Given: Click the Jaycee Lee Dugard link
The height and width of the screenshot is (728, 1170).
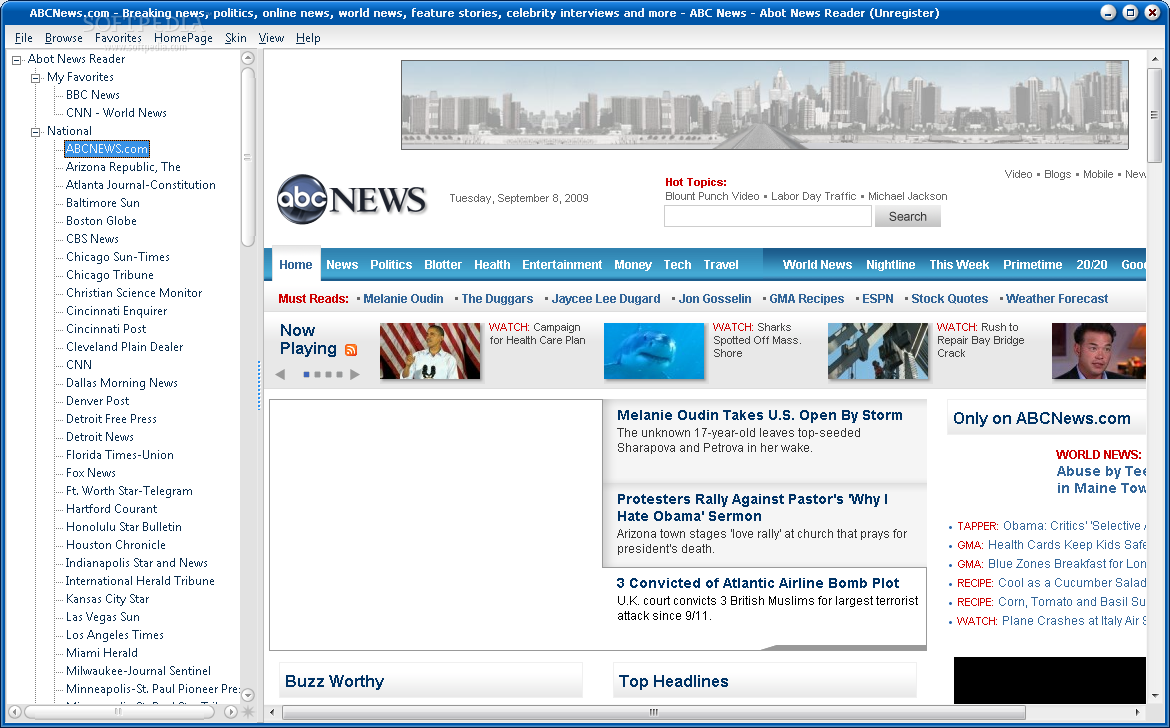Looking at the screenshot, I should point(606,299).
